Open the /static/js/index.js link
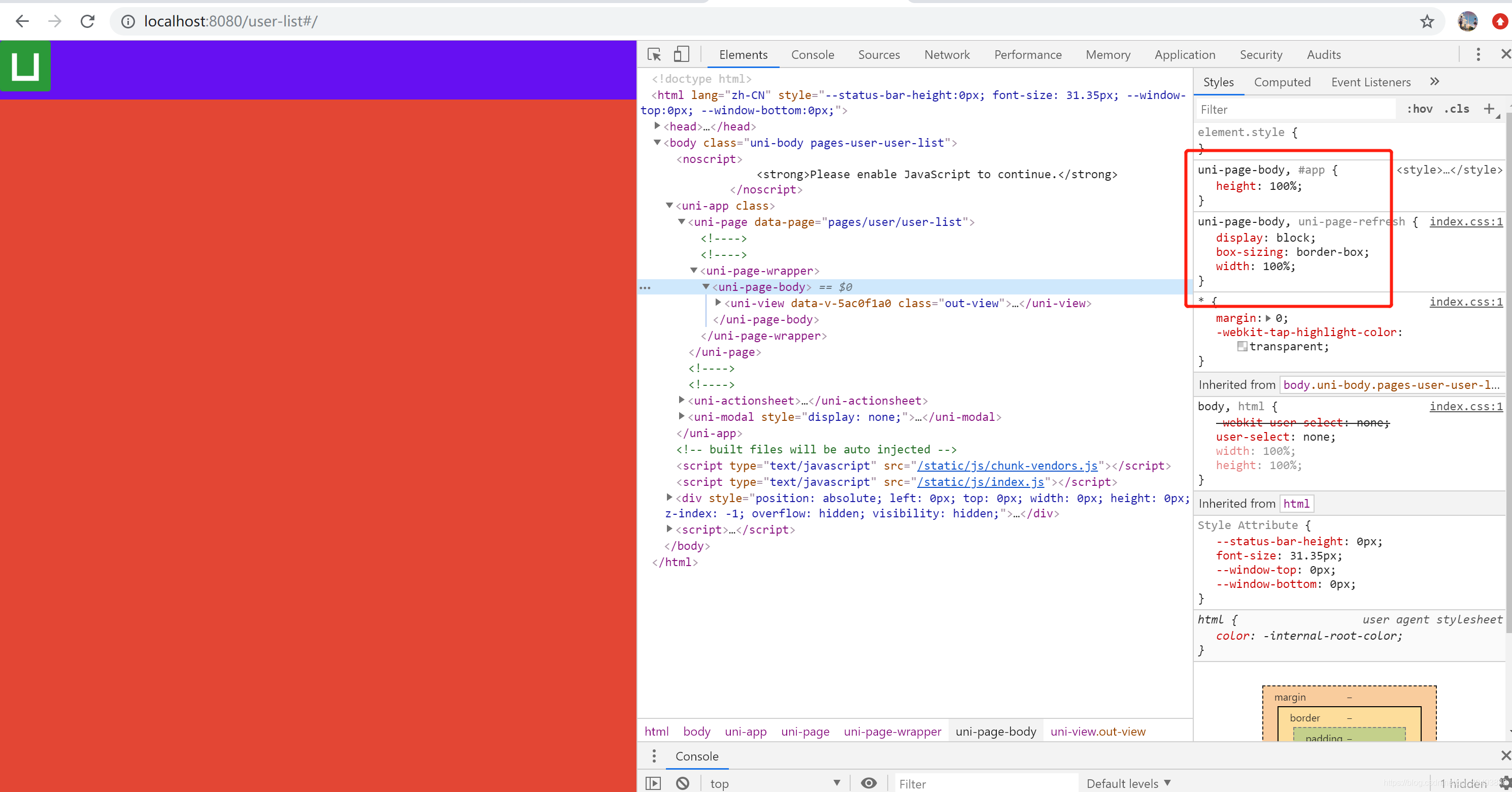The height and width of the screenshot is (792, 1512). [980, 482]
